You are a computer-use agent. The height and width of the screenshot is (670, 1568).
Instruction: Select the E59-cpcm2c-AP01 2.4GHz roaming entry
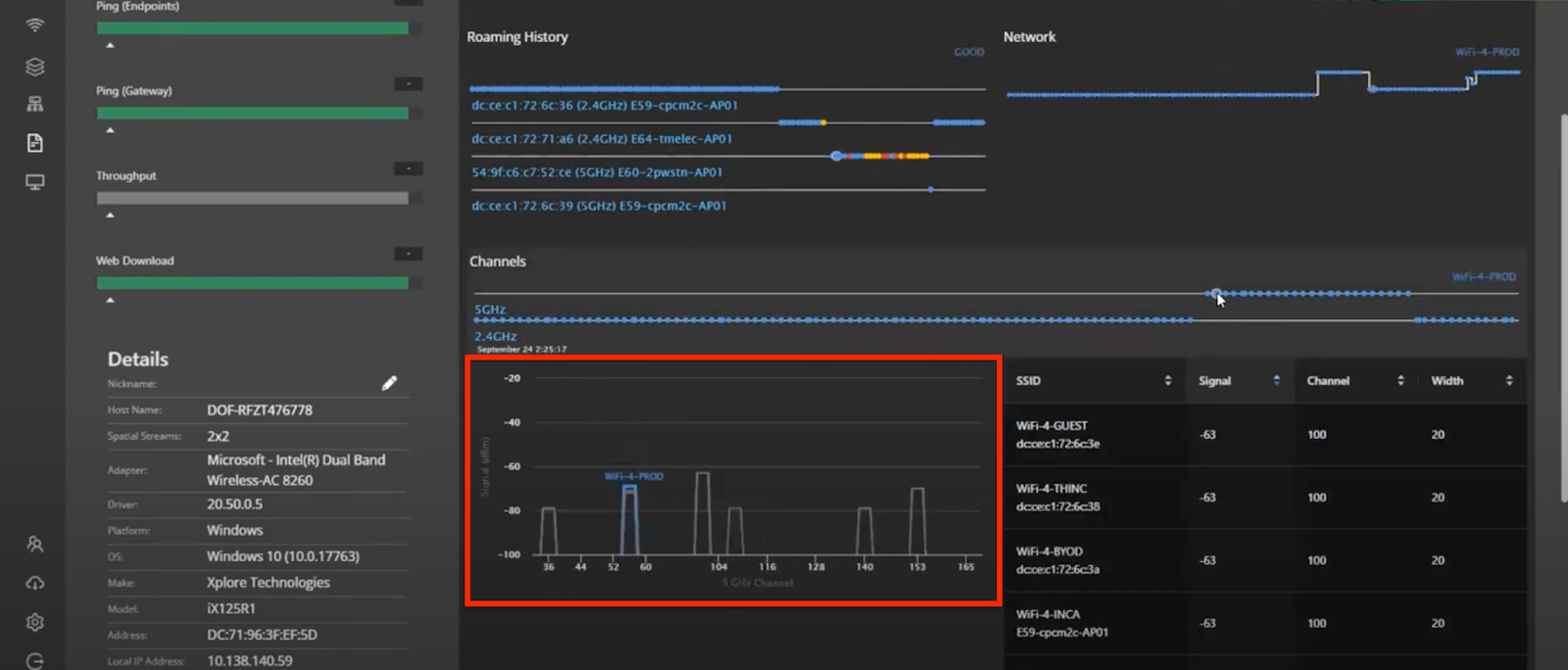click(604, 106)
